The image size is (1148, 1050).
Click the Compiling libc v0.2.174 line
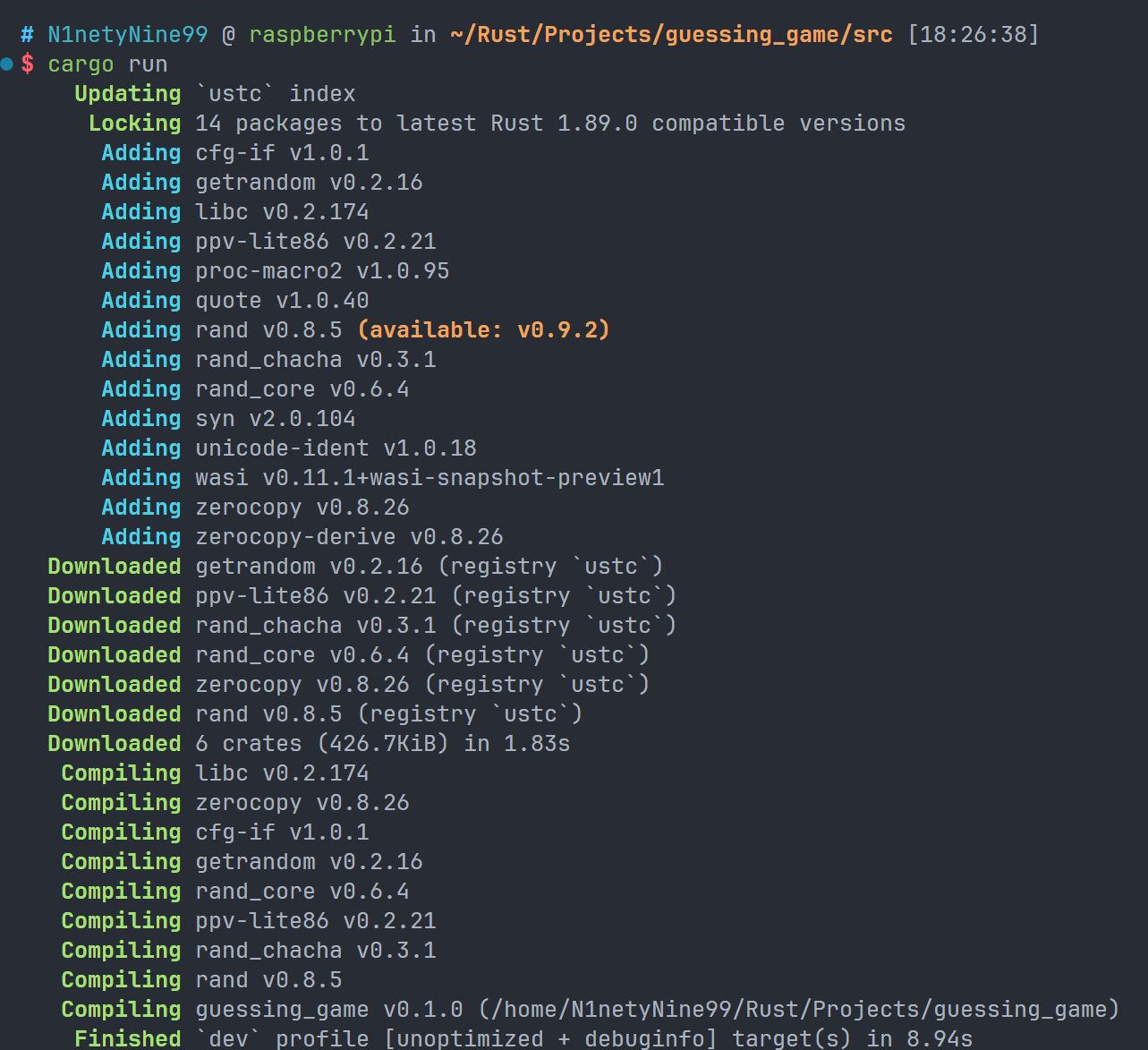215,773
